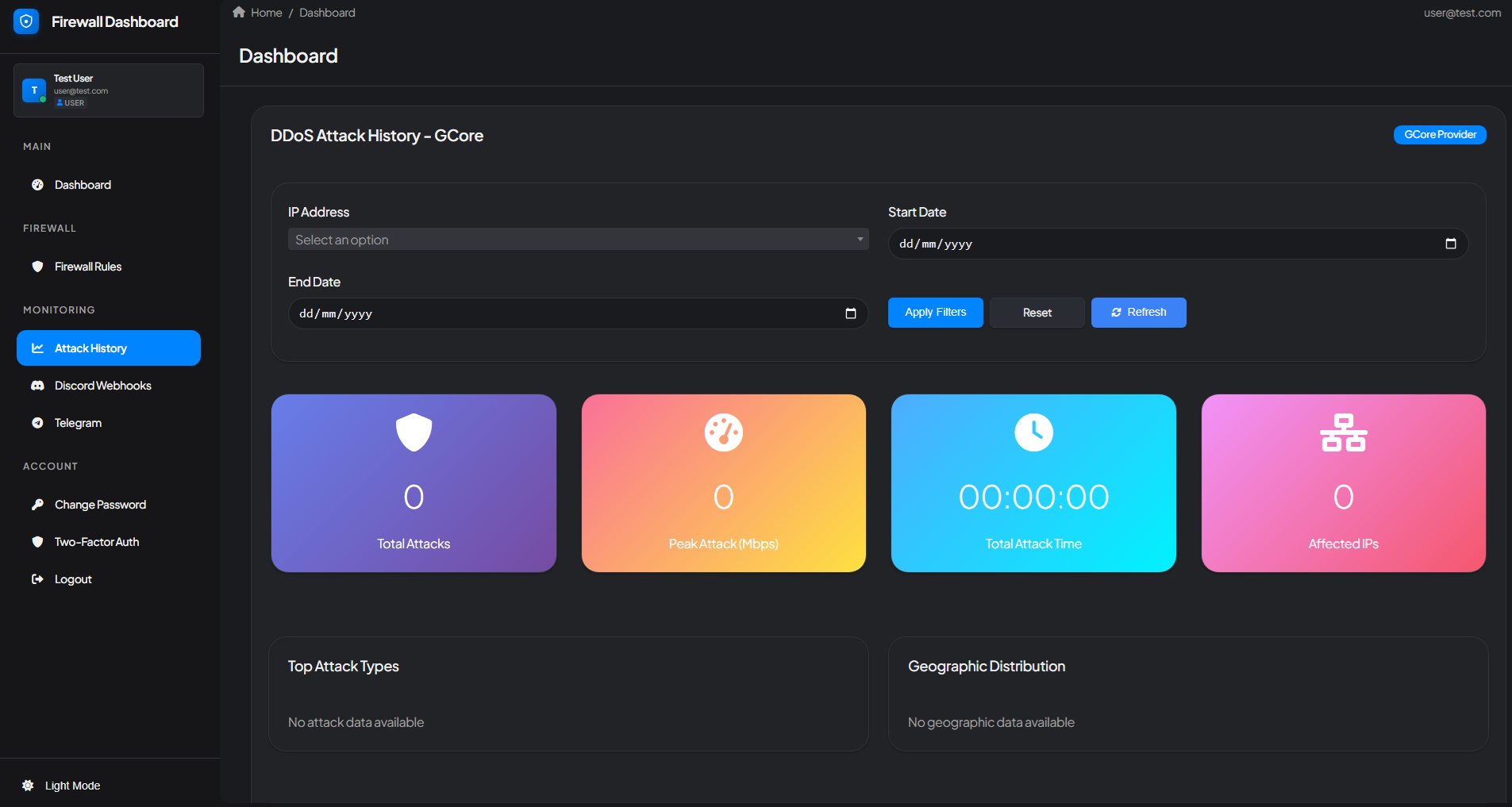The height and width of the screenshot is (807, 1512).
Task: Follow the Home breadcrumb link
Action: (x=266, y=13)
